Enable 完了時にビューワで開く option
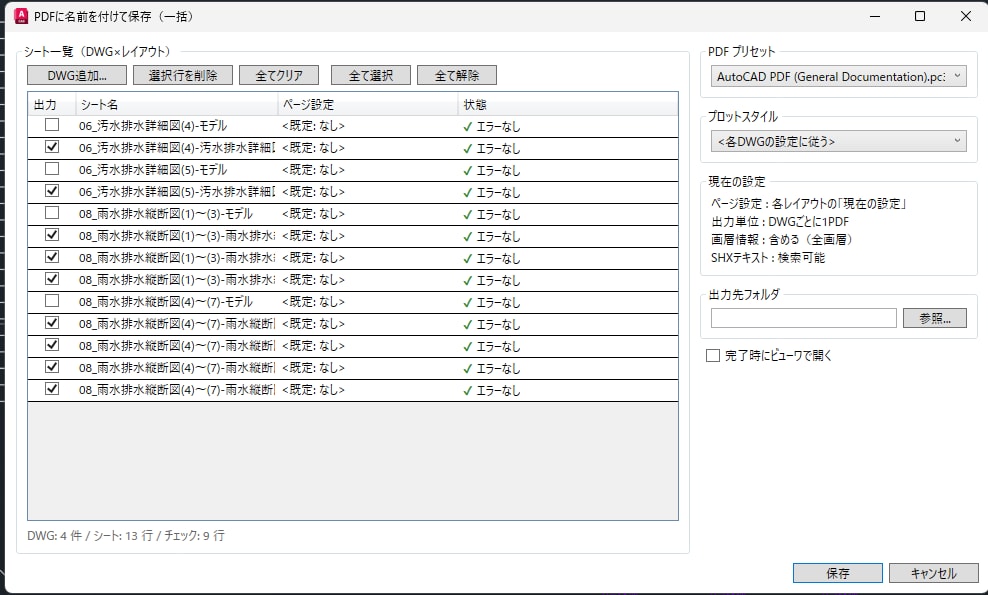This screenshot has width=988, height=595. click(x=713, y=355)
